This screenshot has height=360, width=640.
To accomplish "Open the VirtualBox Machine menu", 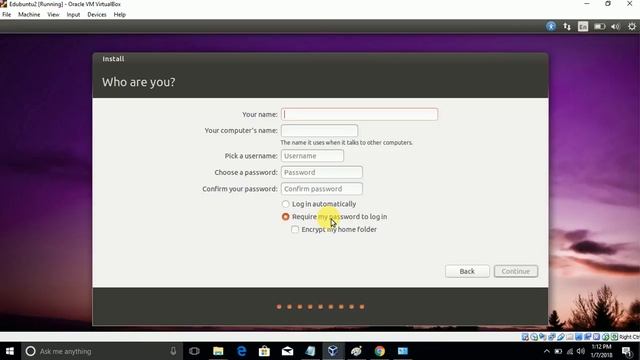I will point(29,15).
